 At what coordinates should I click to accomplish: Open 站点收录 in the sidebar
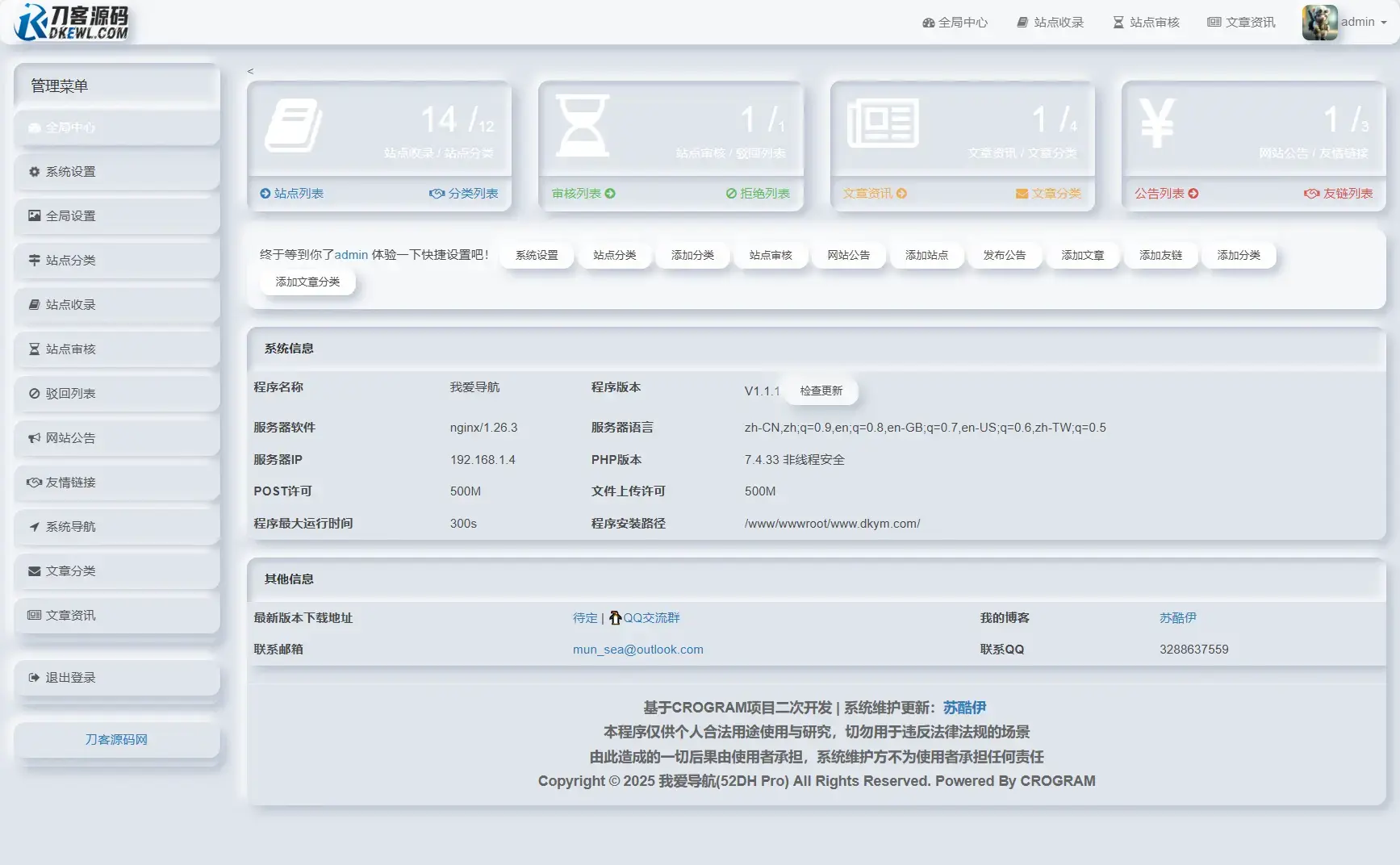tap(117, 305)
